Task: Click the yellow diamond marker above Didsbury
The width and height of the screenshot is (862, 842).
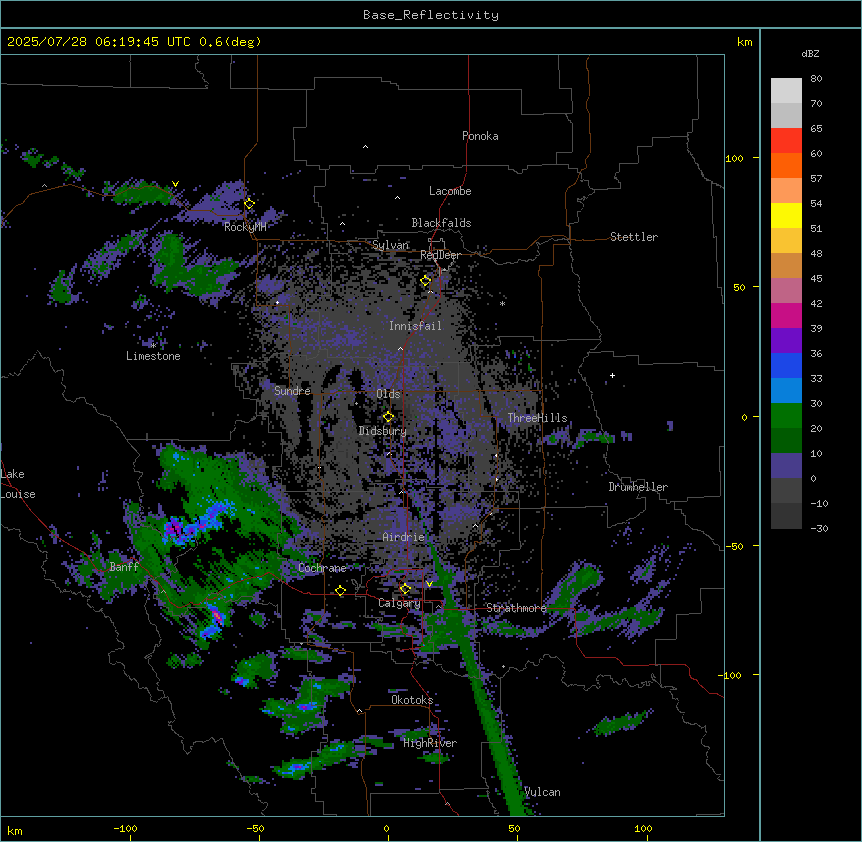Action: pyautogui.click(x=388, y=417)
